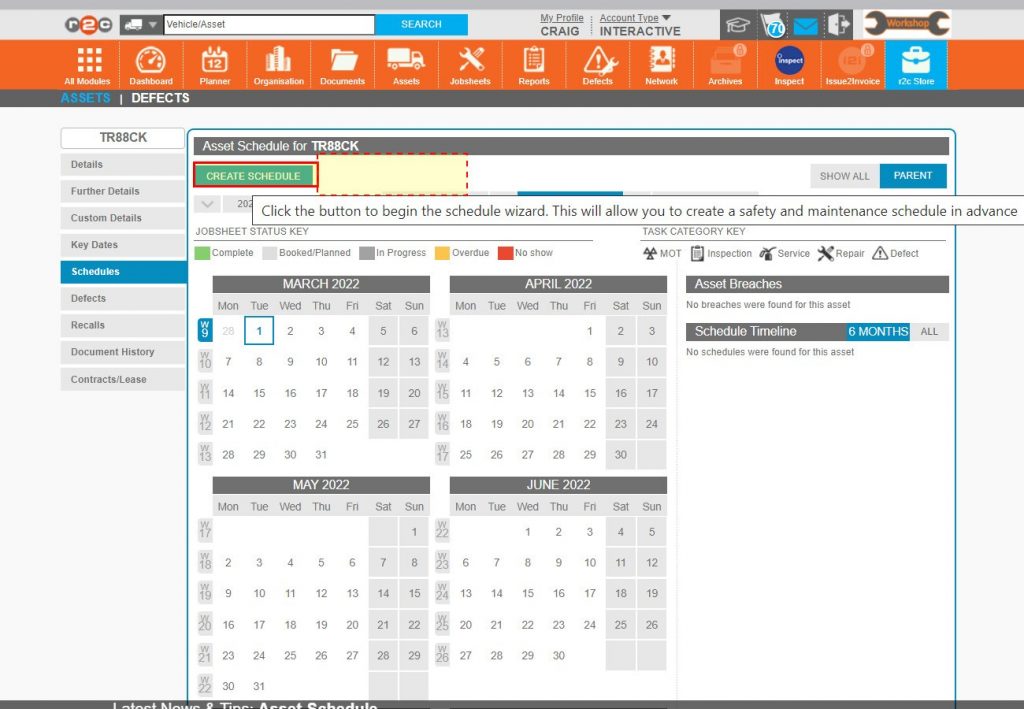
Task: Switch Schedule Timeline to 6 MONTHS
Action: [878, 331]
